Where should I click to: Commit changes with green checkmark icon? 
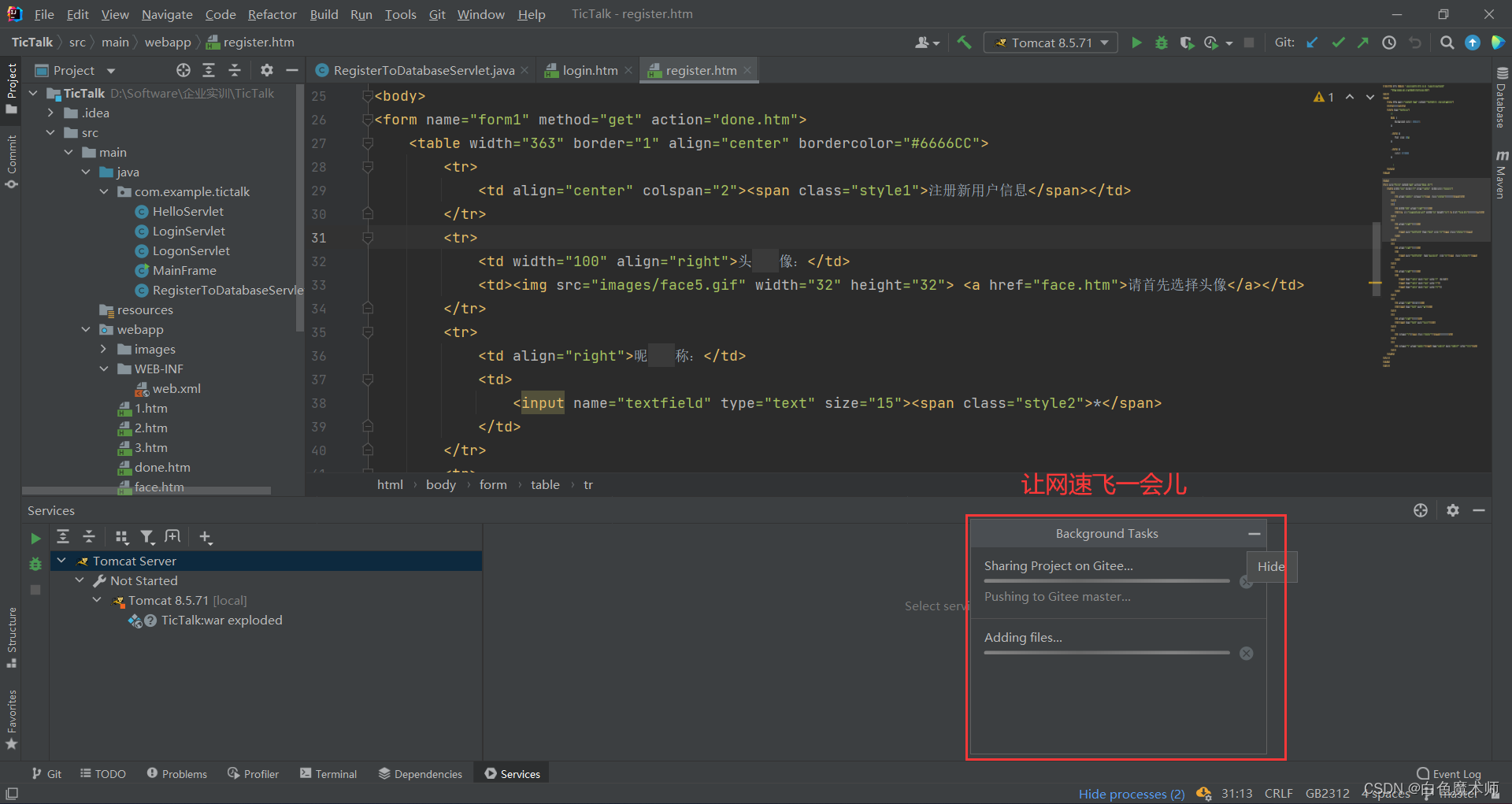pyautogui.click(x=1338, y=43)
